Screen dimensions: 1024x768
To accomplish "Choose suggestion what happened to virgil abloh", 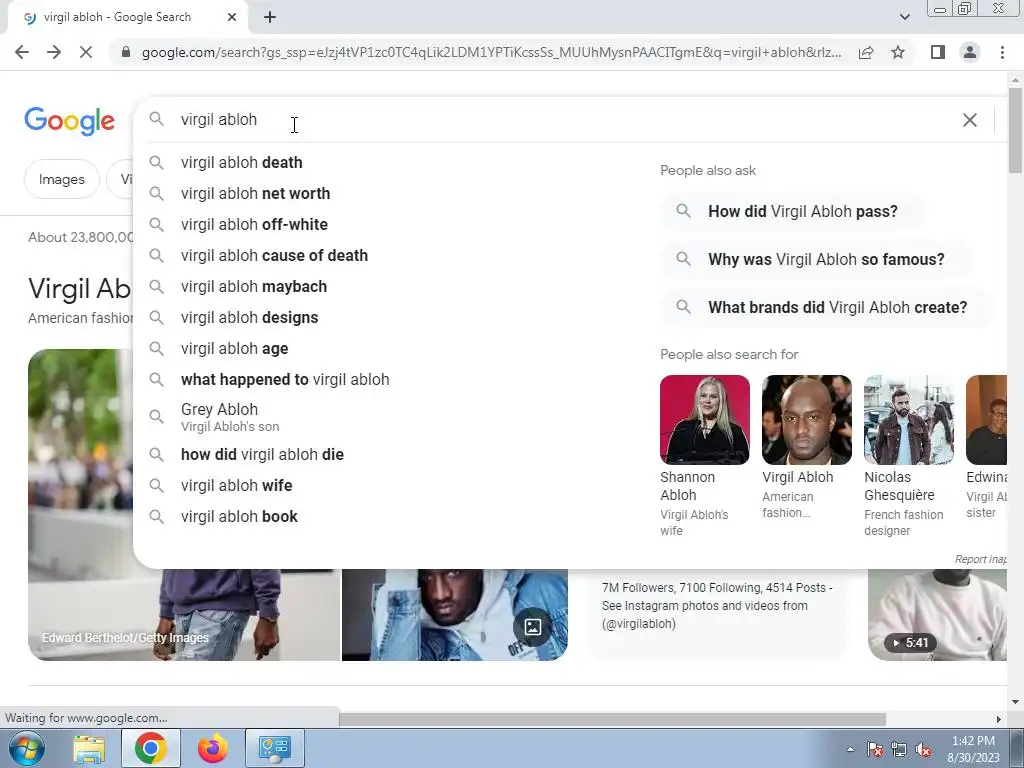I will 285,379.
